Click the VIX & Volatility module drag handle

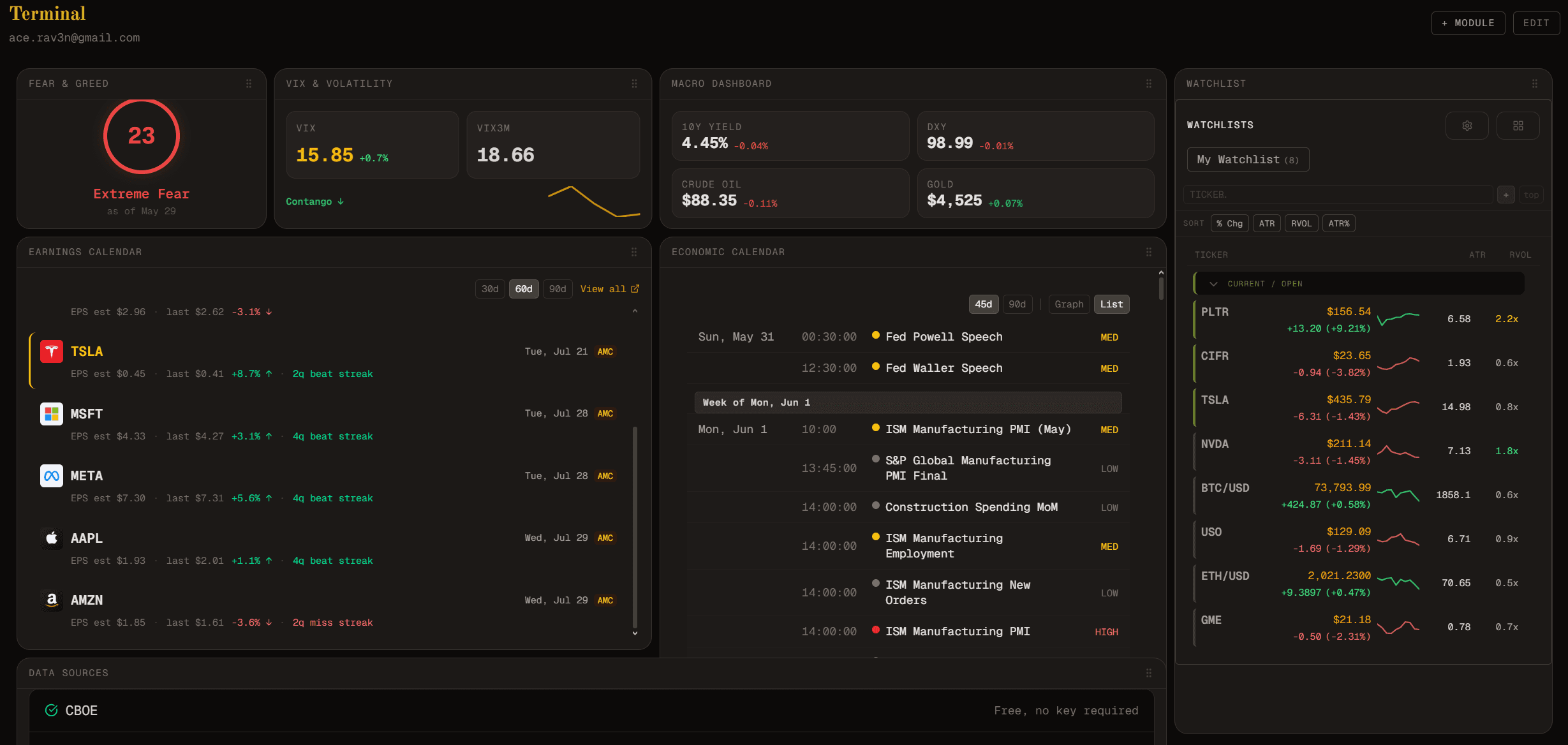point(634,84)
